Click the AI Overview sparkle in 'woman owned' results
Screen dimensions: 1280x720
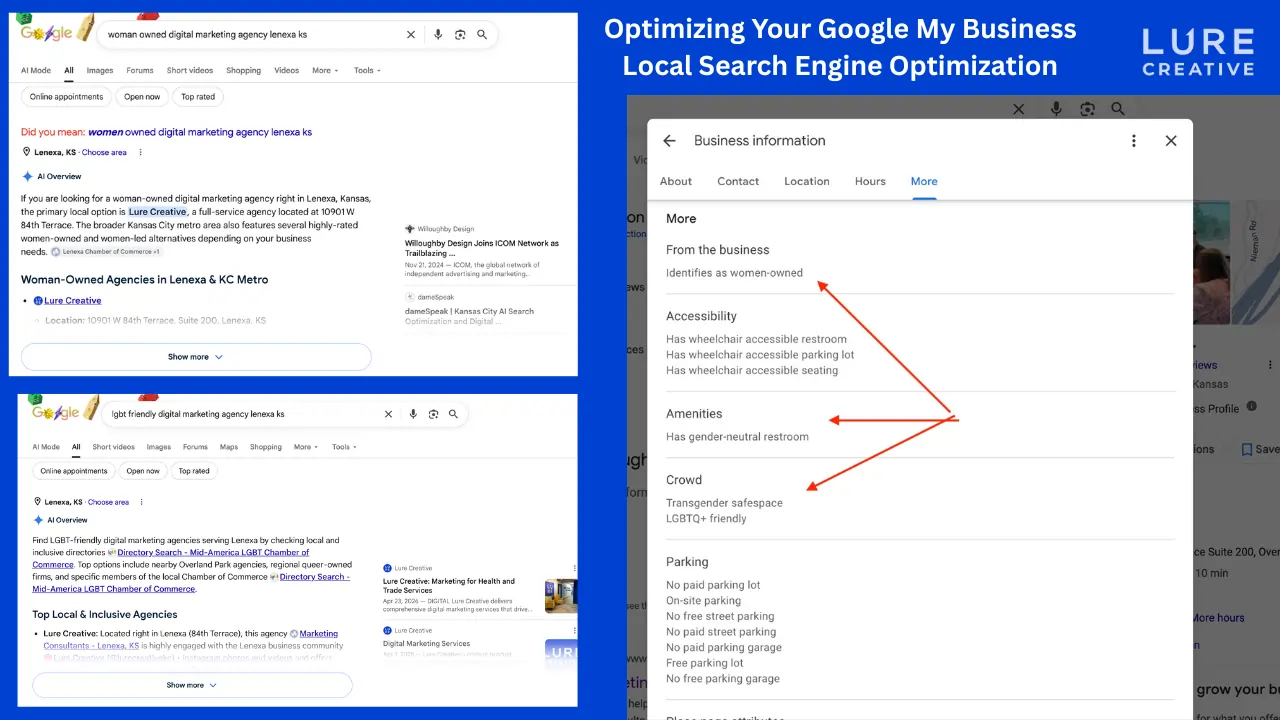(x=27, y=176)
